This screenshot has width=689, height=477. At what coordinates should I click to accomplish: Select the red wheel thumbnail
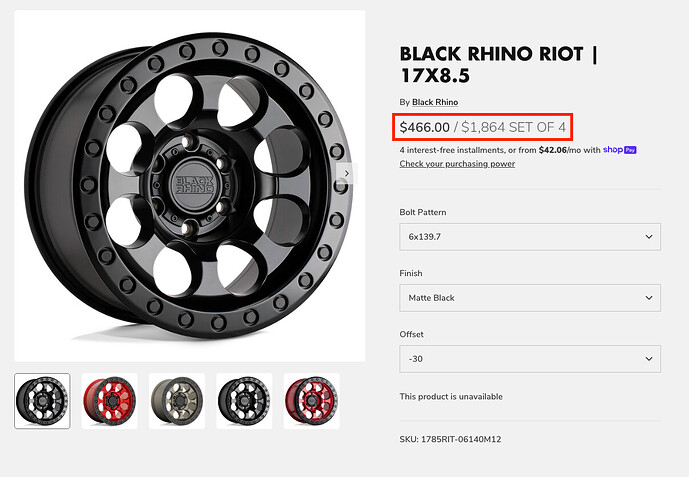[x=109, y=401]
